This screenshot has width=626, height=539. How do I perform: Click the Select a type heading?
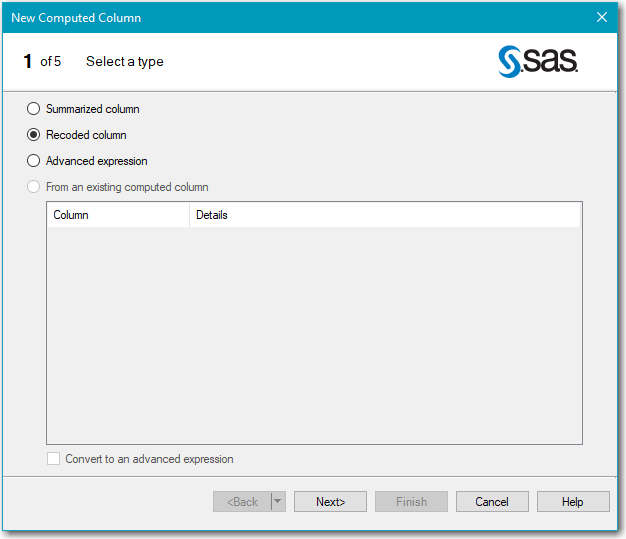coord(125,62)
